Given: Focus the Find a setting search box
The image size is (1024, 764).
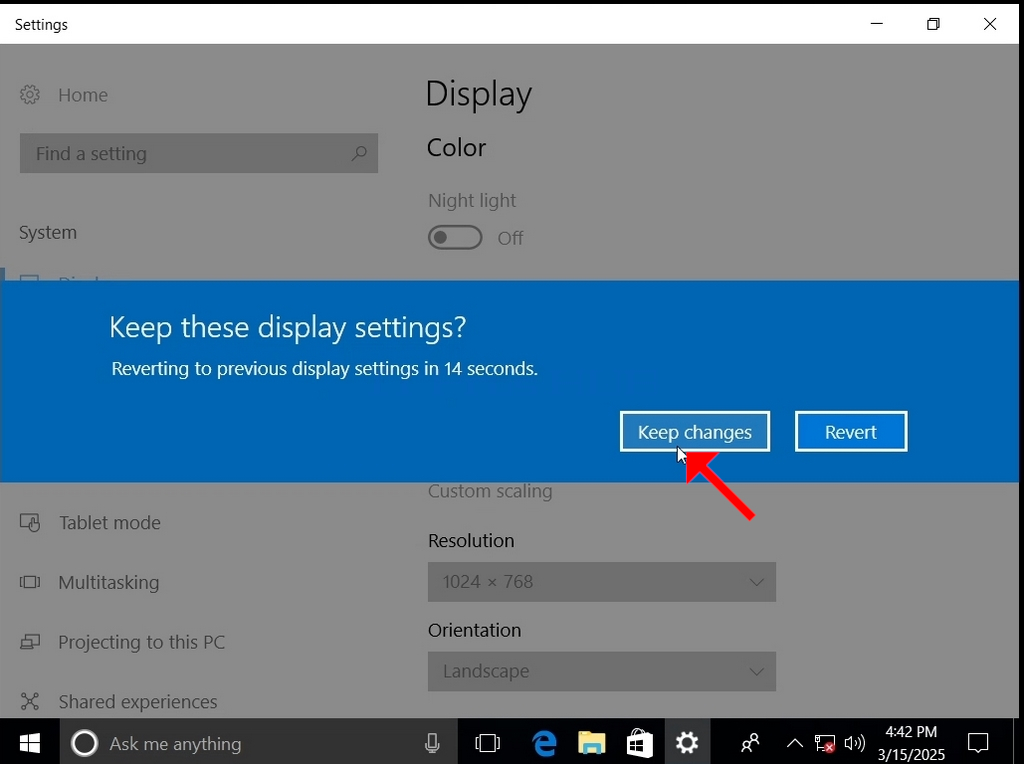Looking at the screenshot, I should point(199,153).
